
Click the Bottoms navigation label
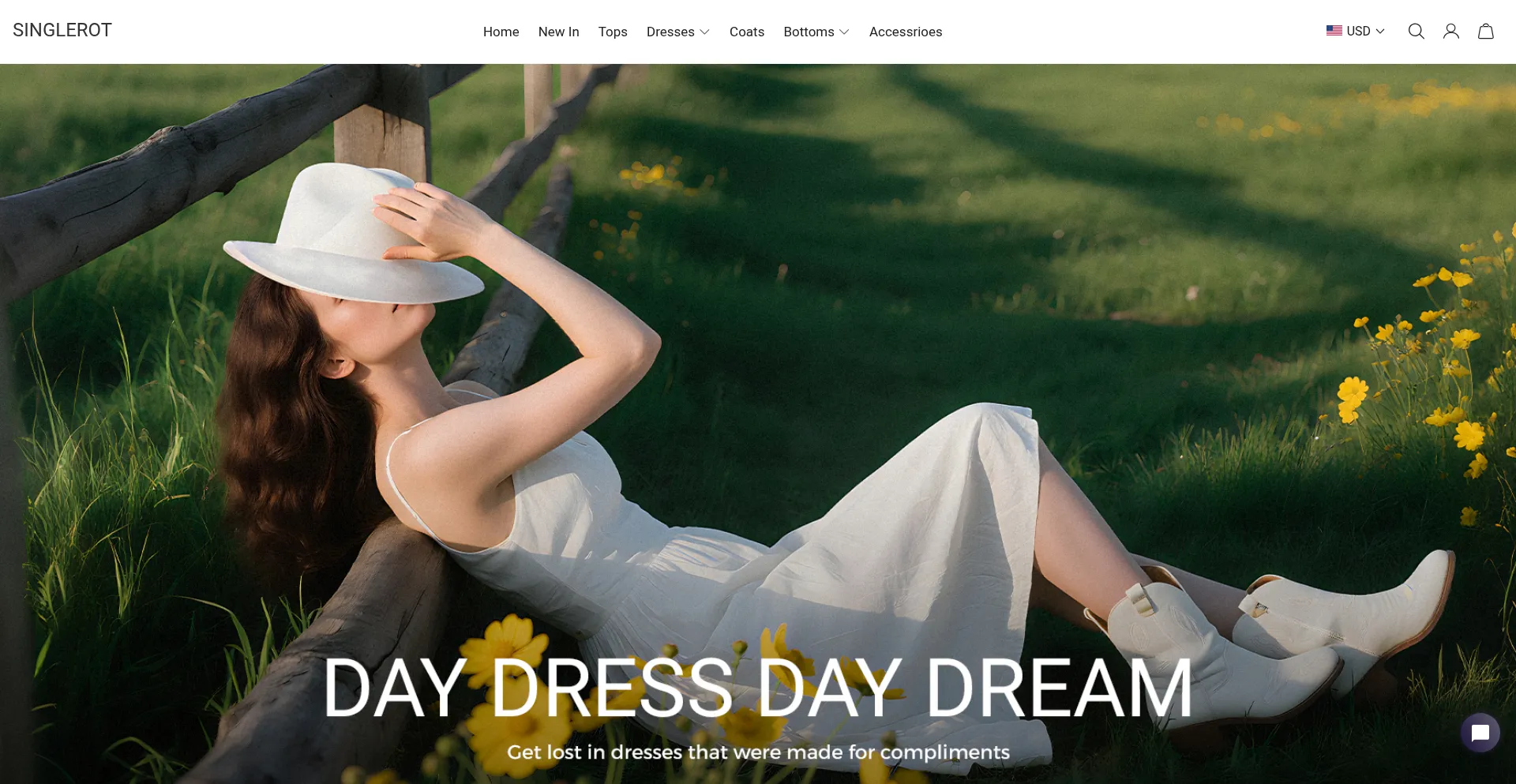(809, 32)
